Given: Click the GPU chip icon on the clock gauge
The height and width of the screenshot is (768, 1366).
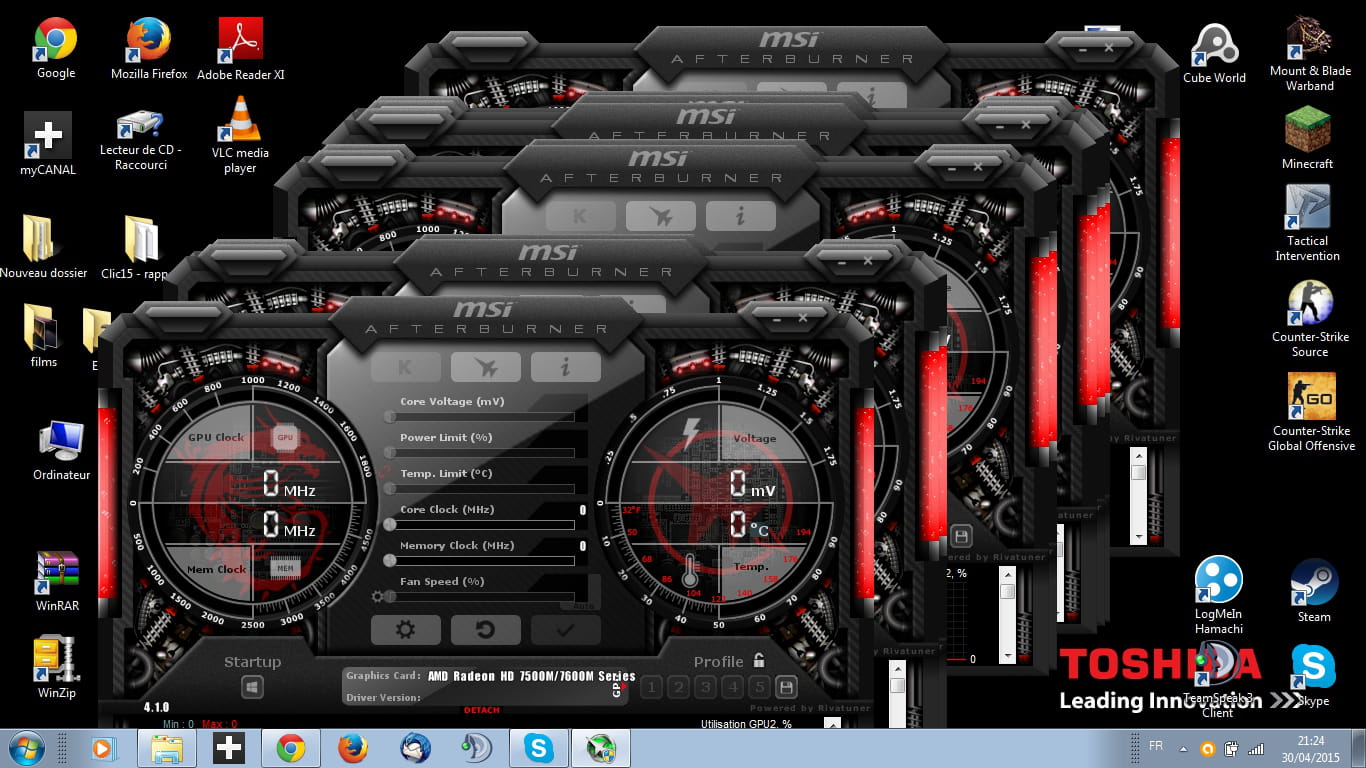Looking at the screenshot, I should coord(285,437).
